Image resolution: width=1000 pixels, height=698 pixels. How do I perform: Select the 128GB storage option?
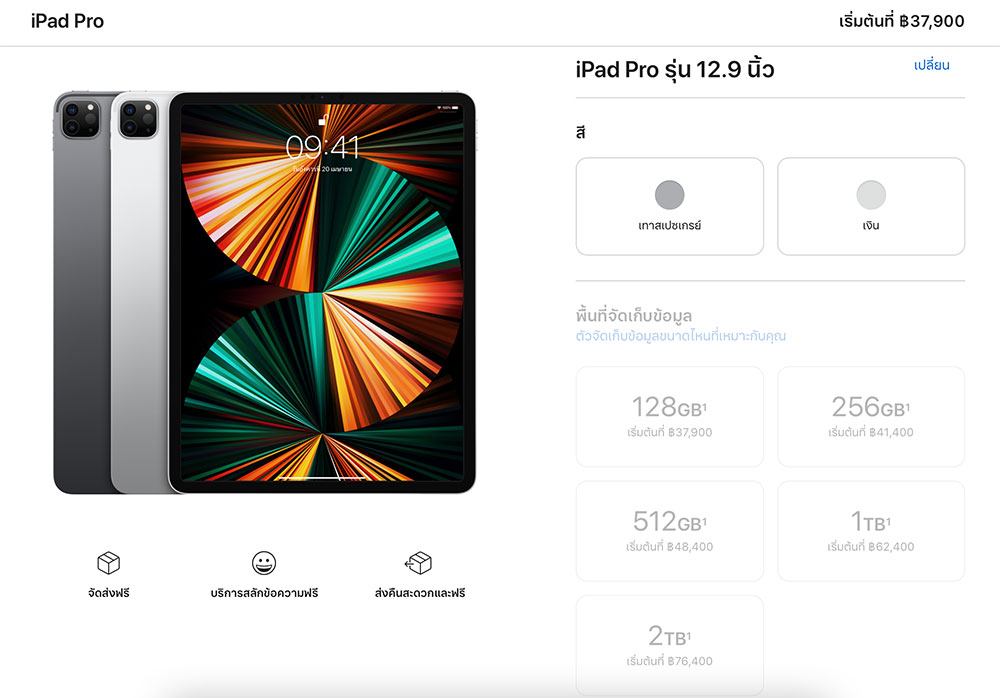pyautogui.click(x=670, y=416)
